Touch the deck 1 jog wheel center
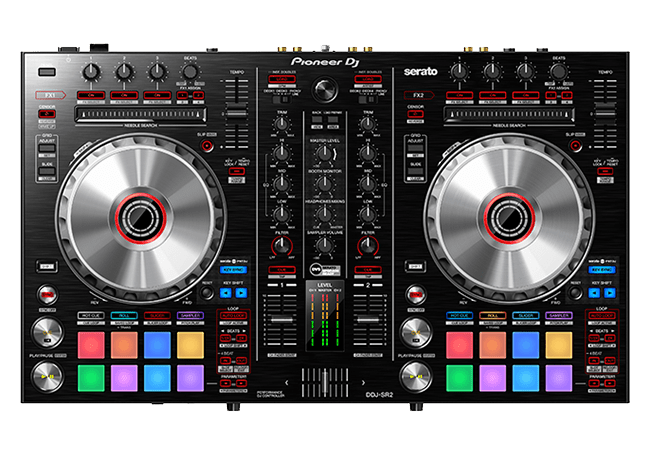The height and width of the screenshot is (460, 650). [x=141, y=218]
